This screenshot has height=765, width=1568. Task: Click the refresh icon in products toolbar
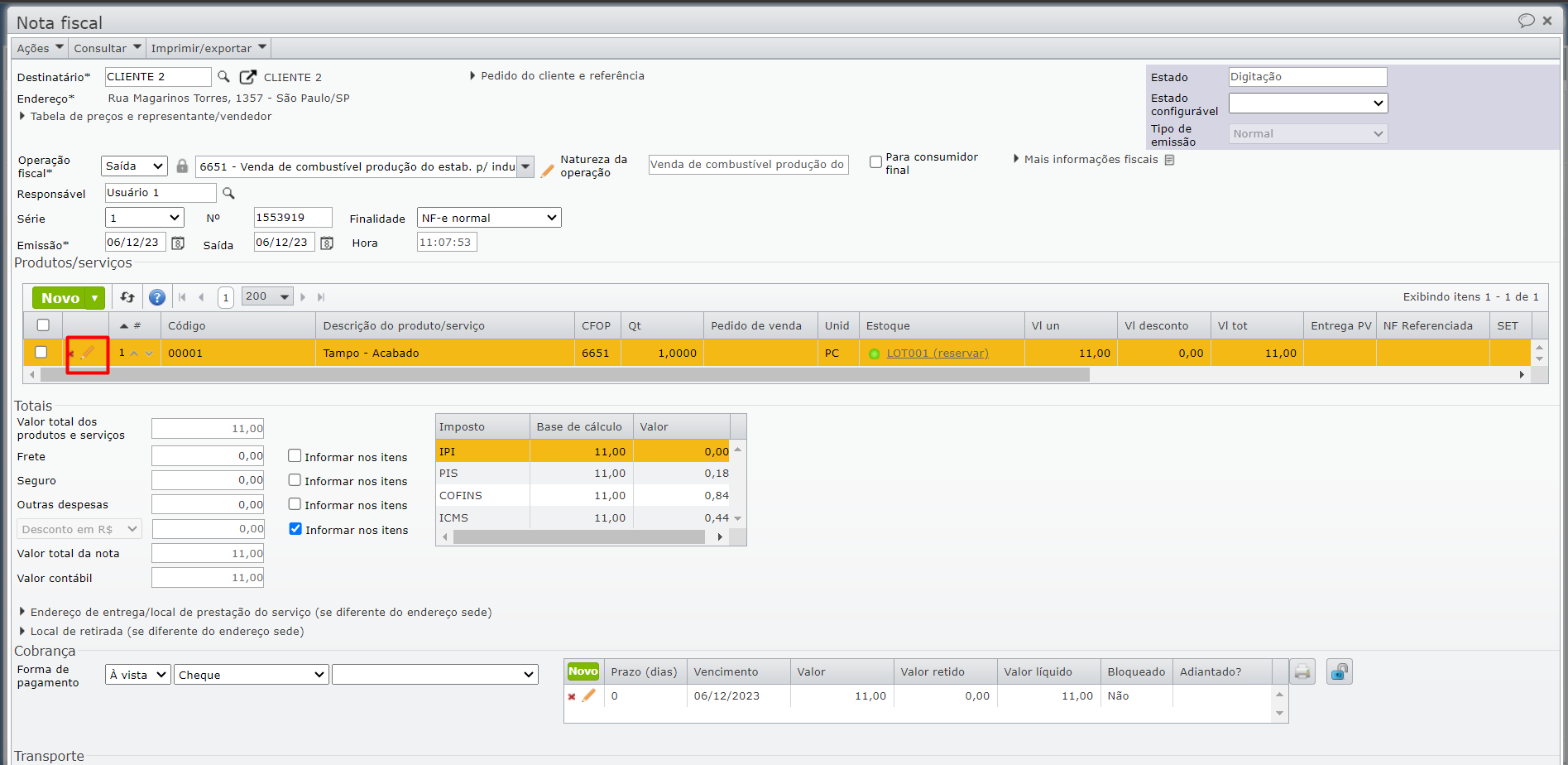[x=127, y=297]
